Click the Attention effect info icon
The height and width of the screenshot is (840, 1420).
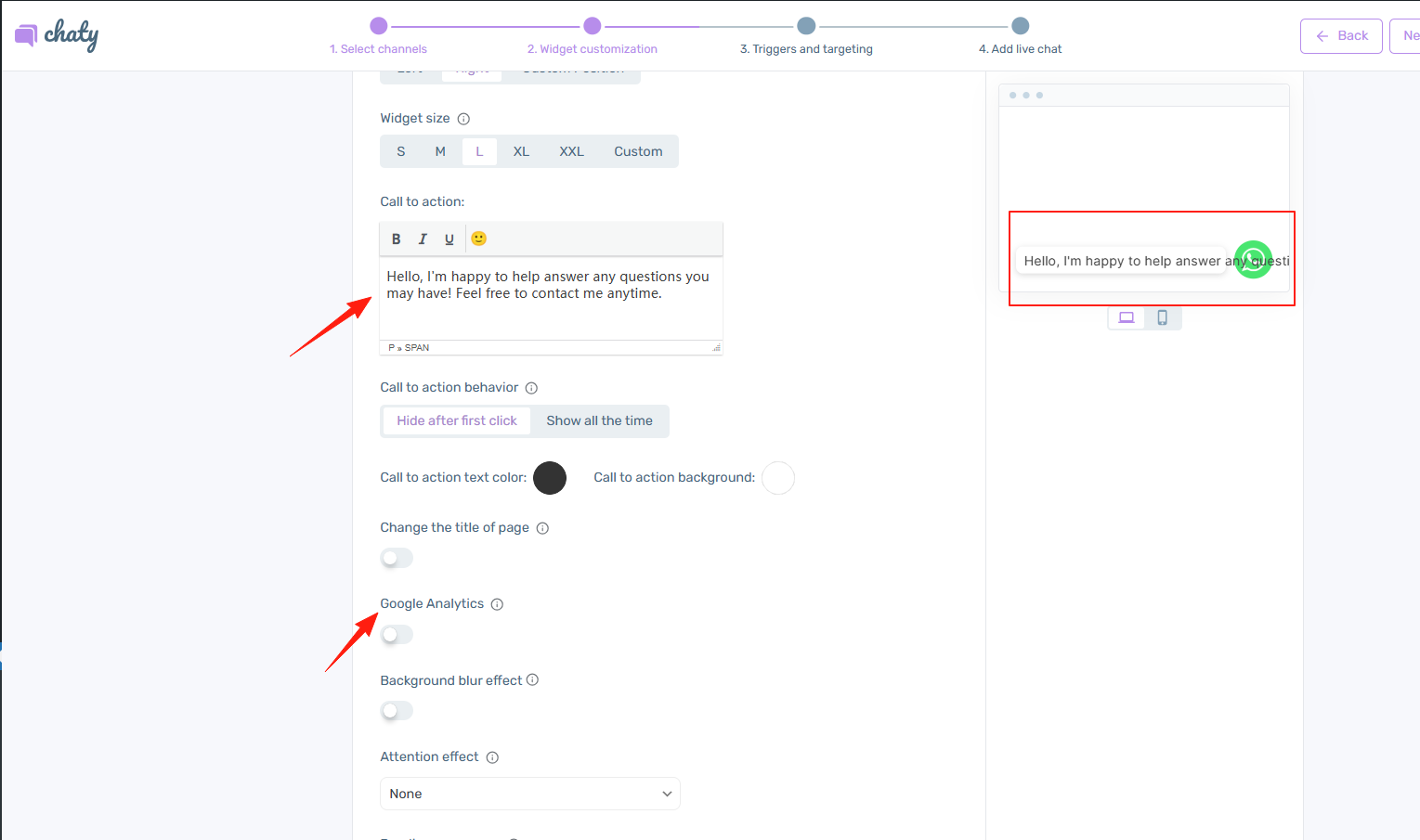tap(492, 757)
